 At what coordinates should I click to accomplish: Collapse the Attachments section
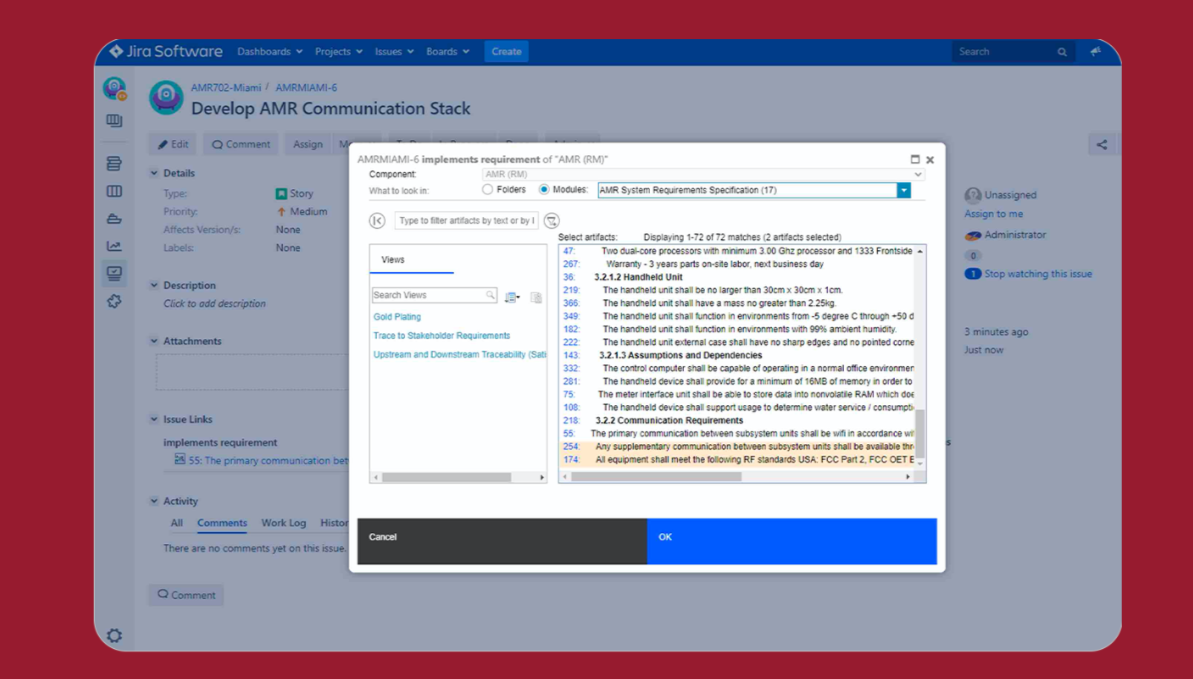[154, 342]
